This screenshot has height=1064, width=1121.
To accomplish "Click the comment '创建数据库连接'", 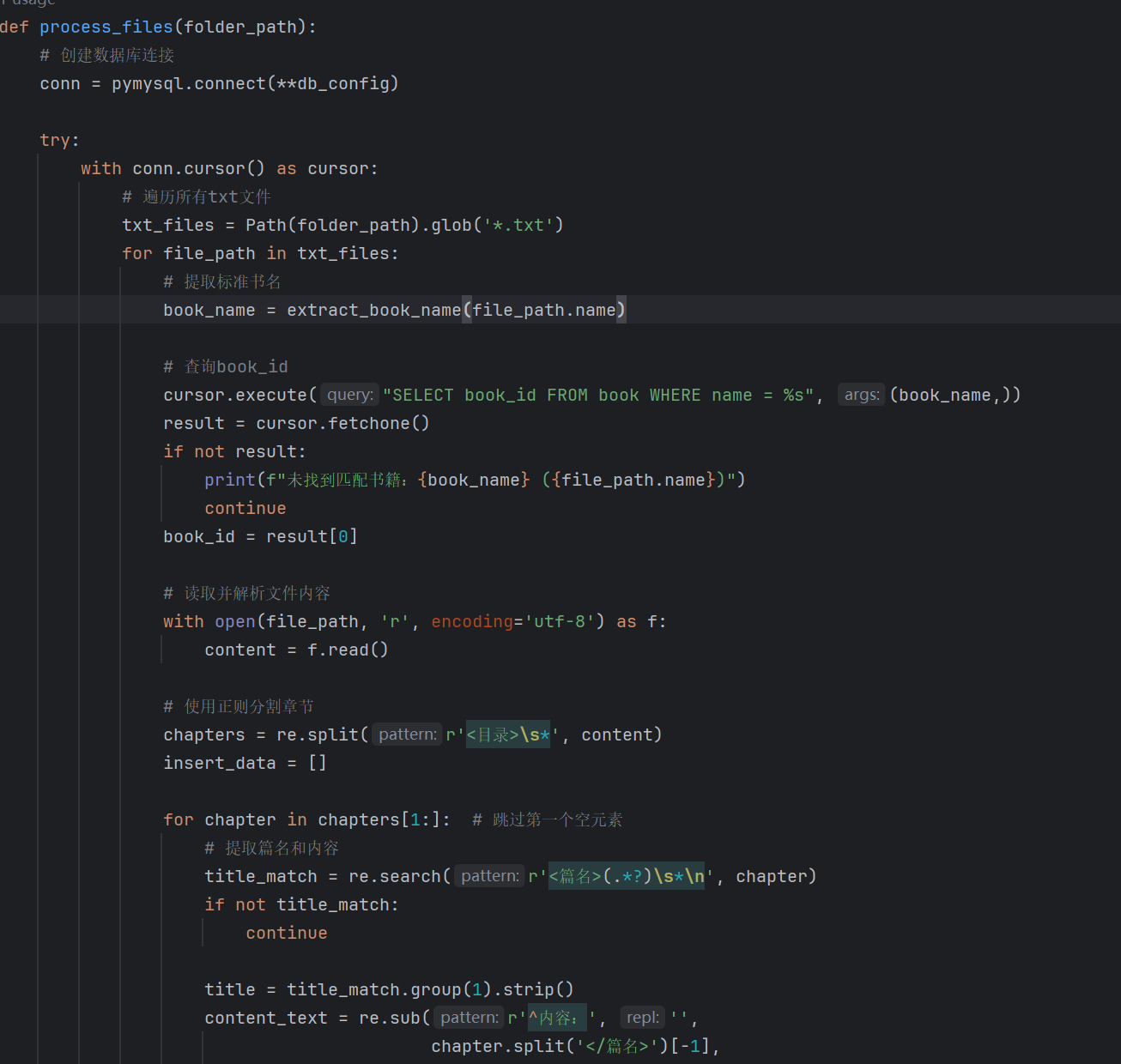I will point(107,55).
